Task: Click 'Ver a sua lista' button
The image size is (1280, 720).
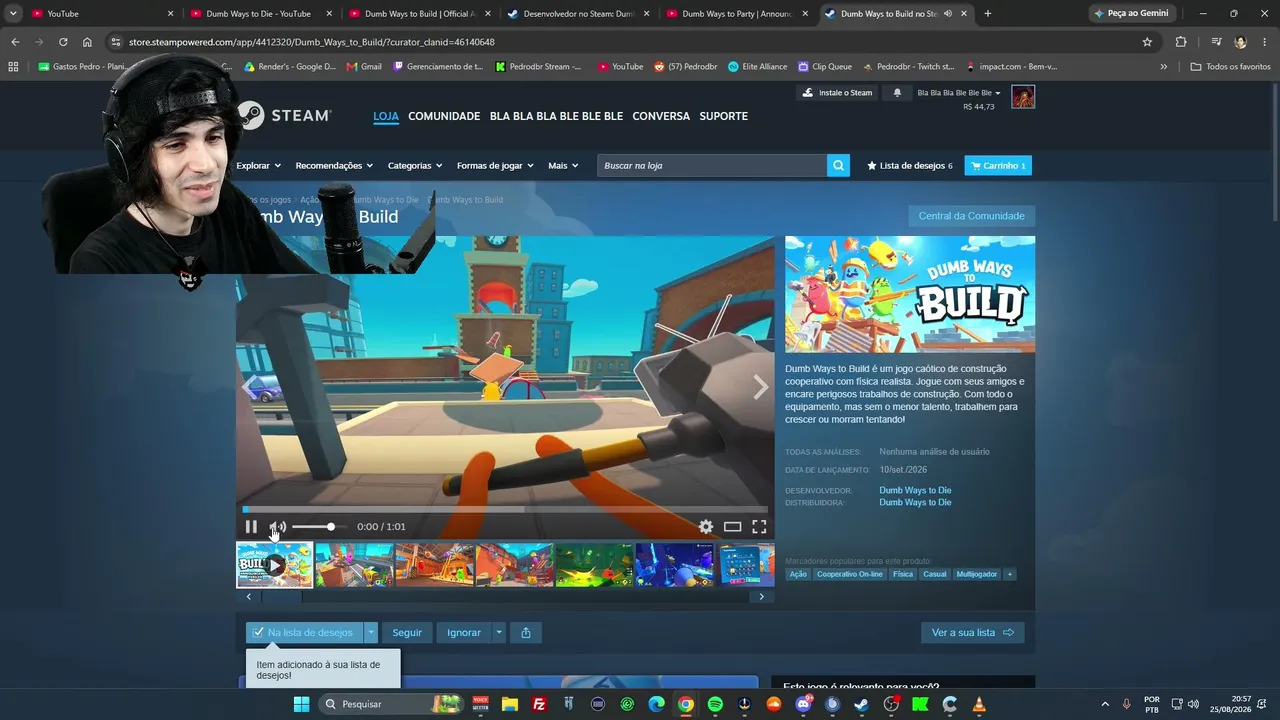Action: click(972, 633)
